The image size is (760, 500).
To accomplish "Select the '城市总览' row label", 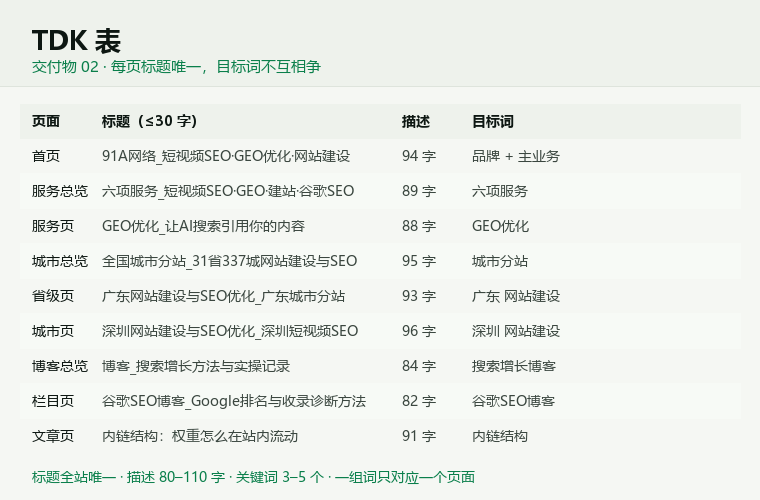I will click(60, 261).
